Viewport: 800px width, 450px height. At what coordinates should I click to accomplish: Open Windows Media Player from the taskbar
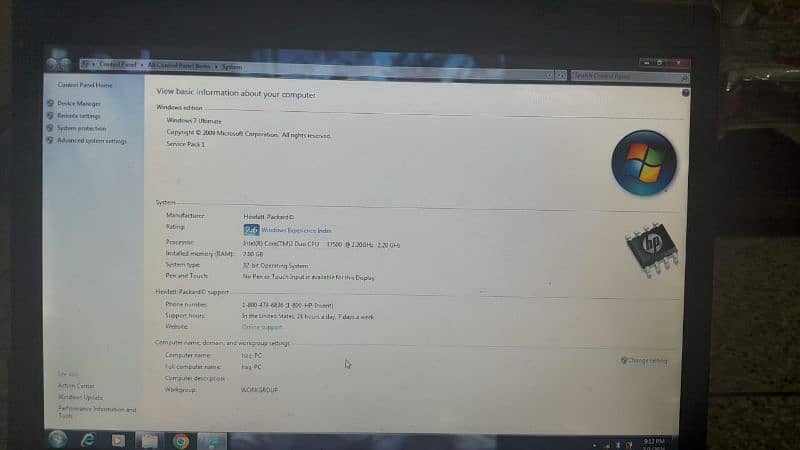click(117, 439)
